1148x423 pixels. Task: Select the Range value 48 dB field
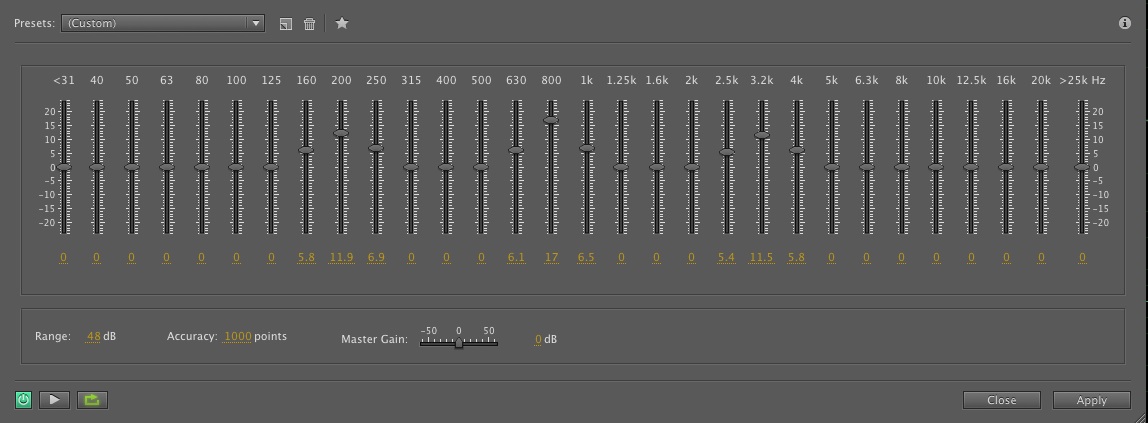pos(94,336)
